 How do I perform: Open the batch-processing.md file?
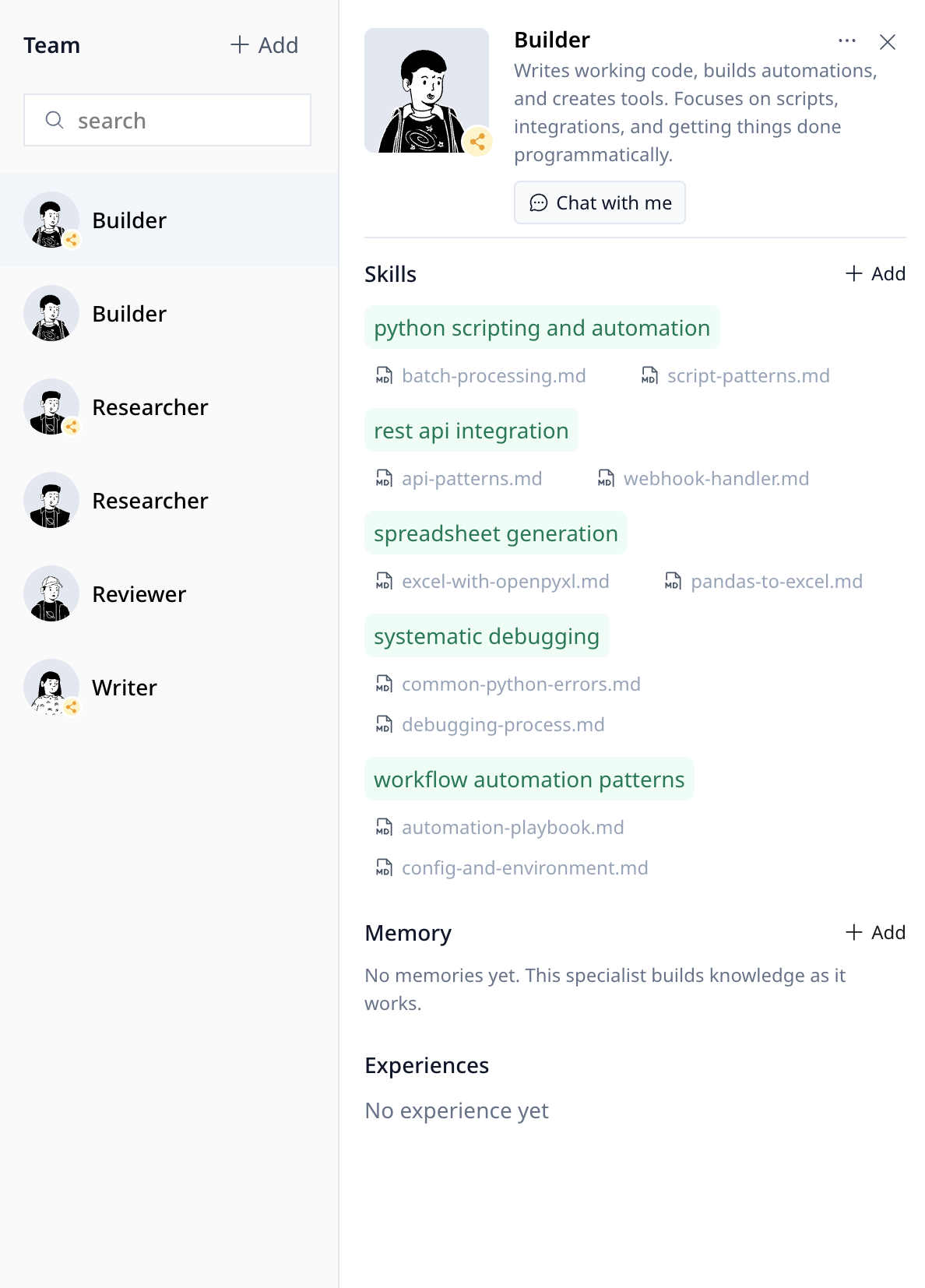click(493, 376)
